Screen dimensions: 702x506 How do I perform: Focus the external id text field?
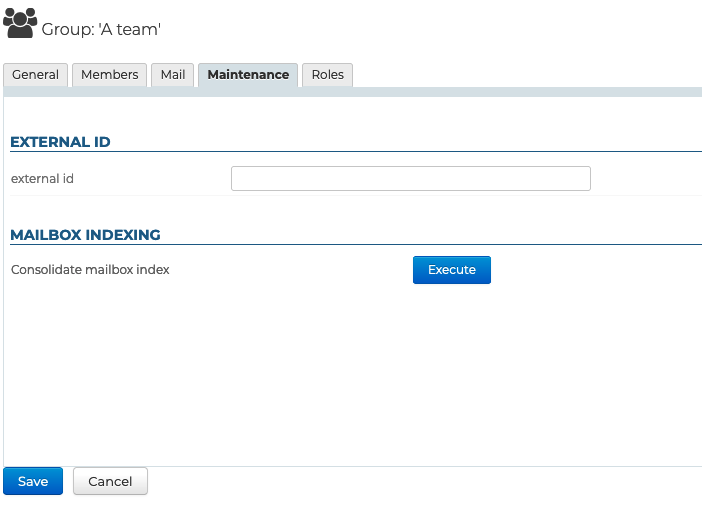coord(410,178)
